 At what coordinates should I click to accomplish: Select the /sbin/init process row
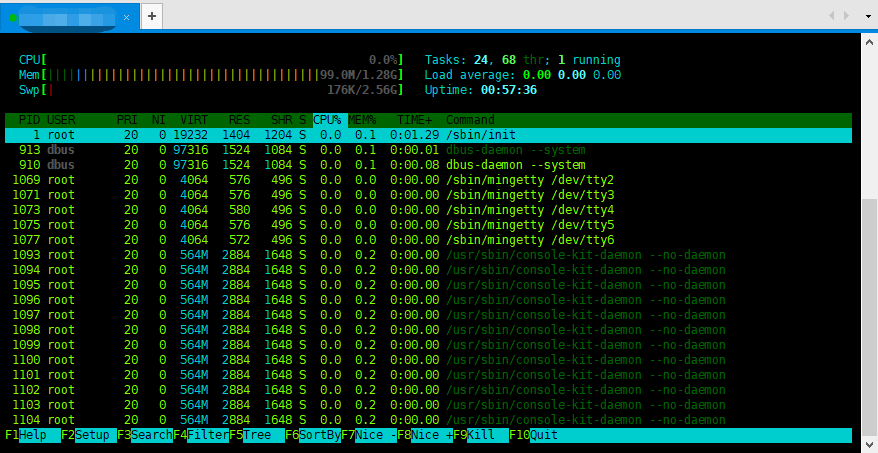(x=428, y=135)
